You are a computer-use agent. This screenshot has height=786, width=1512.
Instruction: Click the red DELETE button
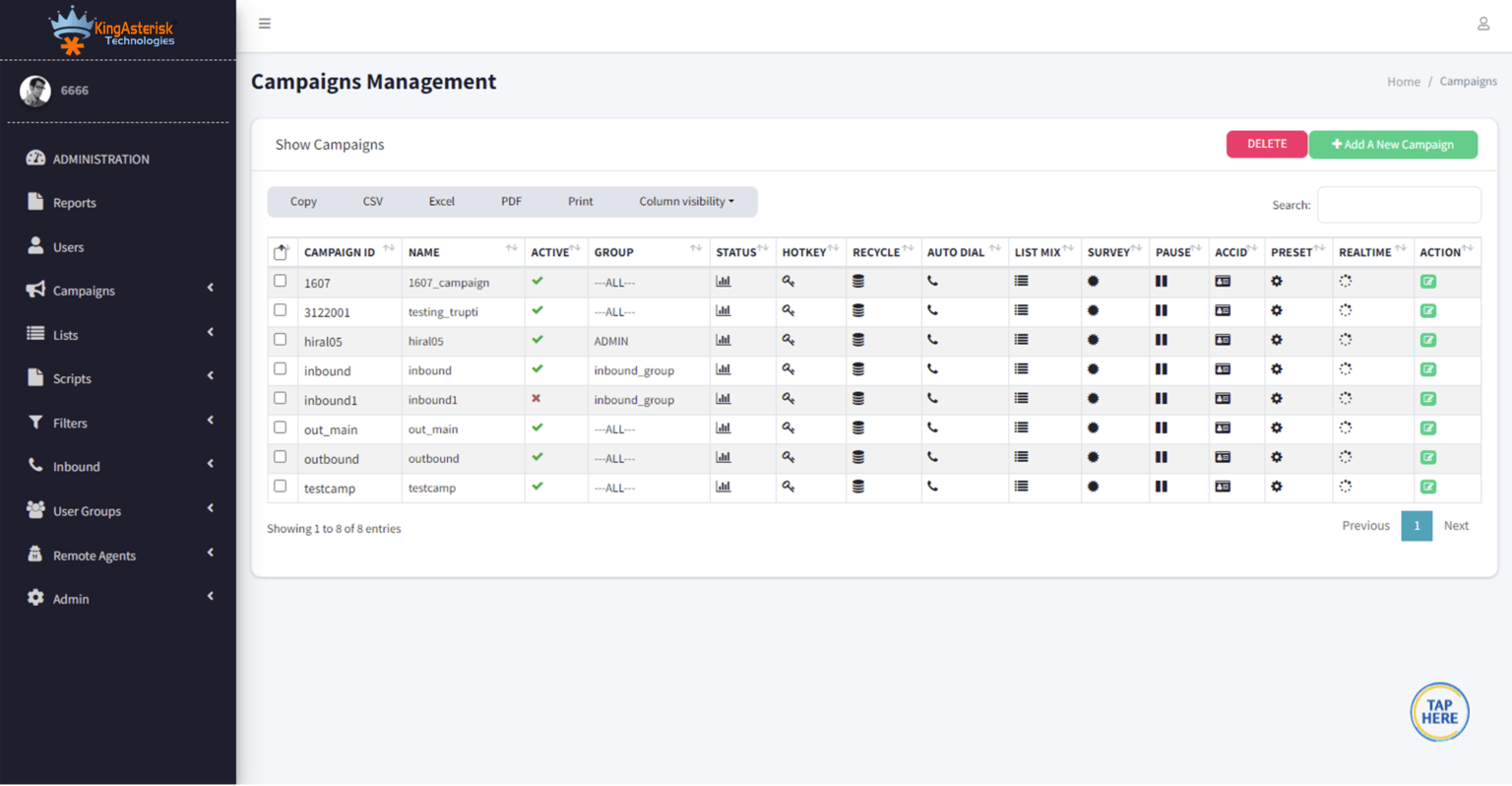pos(1267,144)
